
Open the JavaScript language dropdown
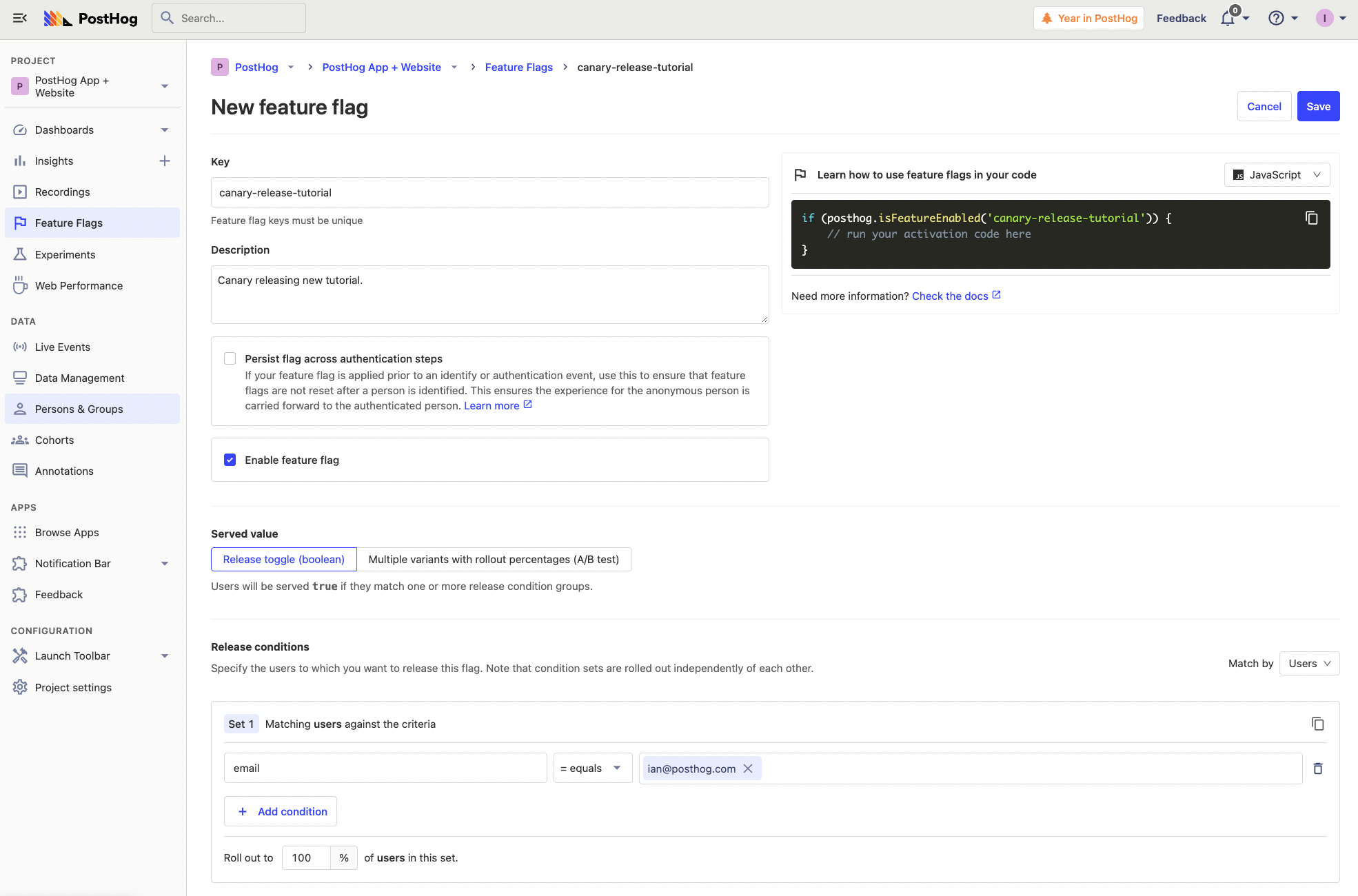click(1277, 175)
